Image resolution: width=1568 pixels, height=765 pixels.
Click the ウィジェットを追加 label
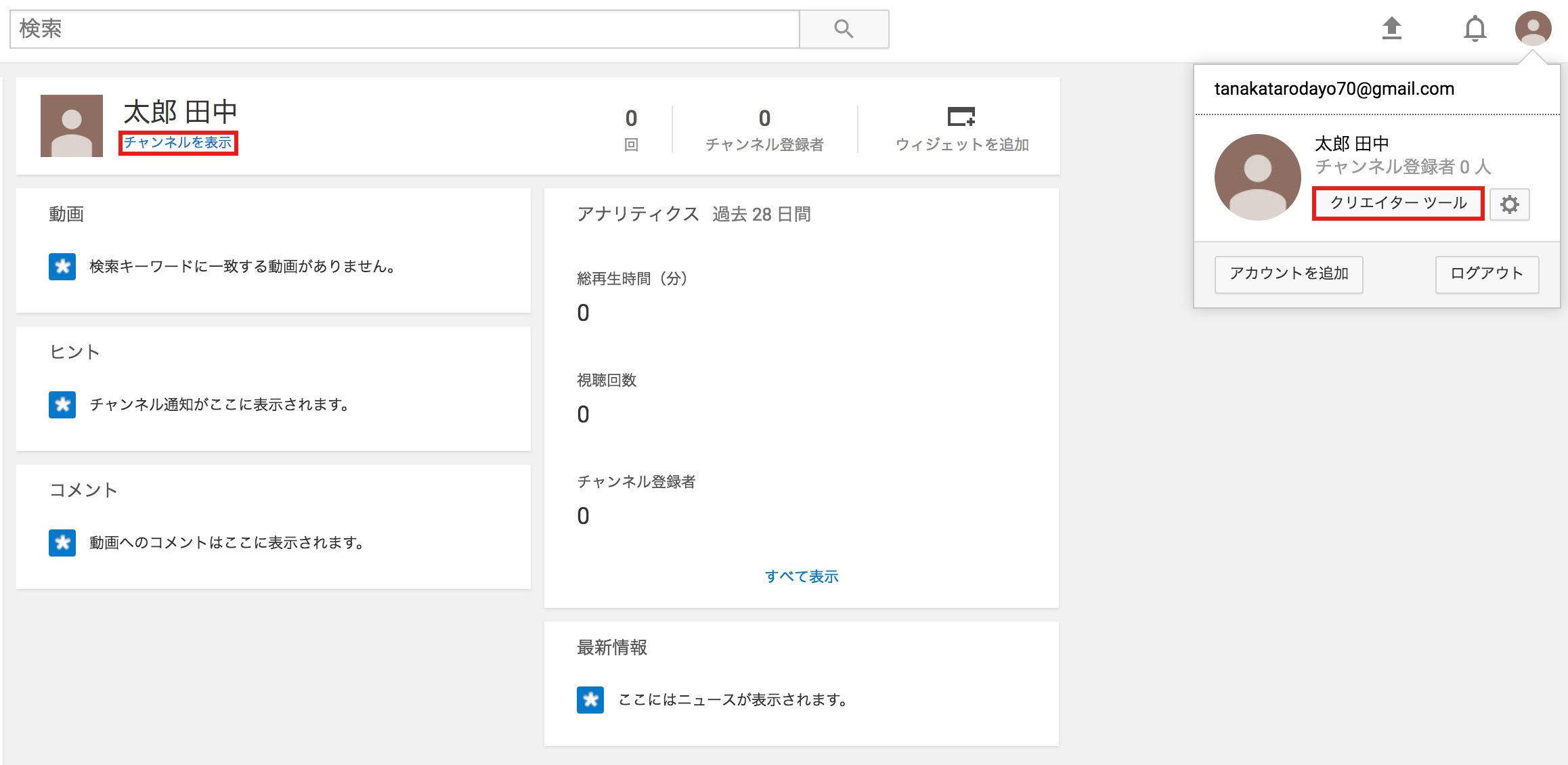(x=962, y=144)
